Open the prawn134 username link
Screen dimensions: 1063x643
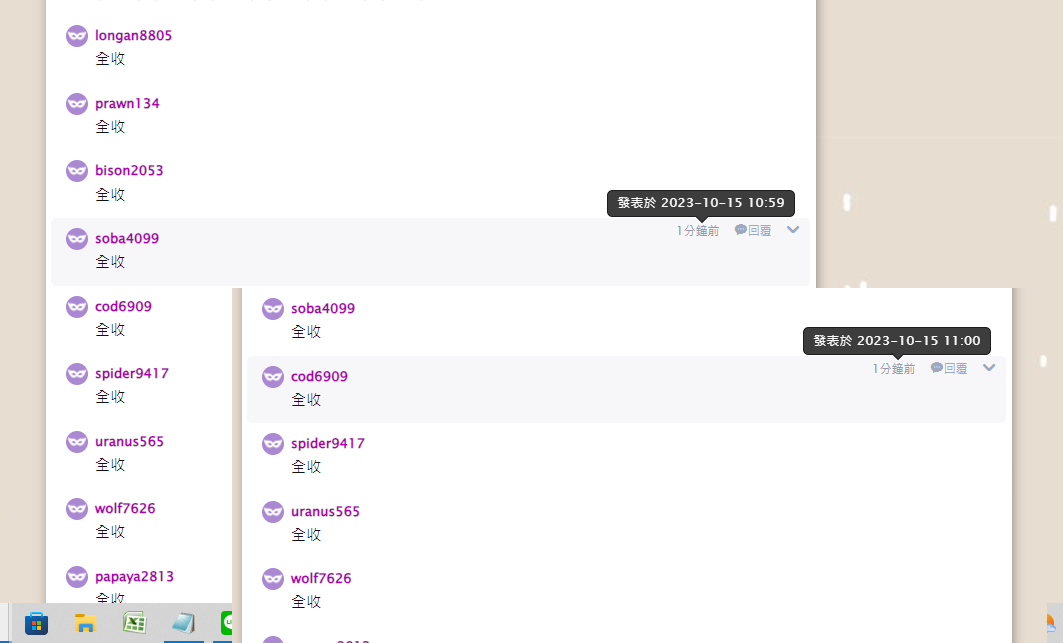[127, 103]
